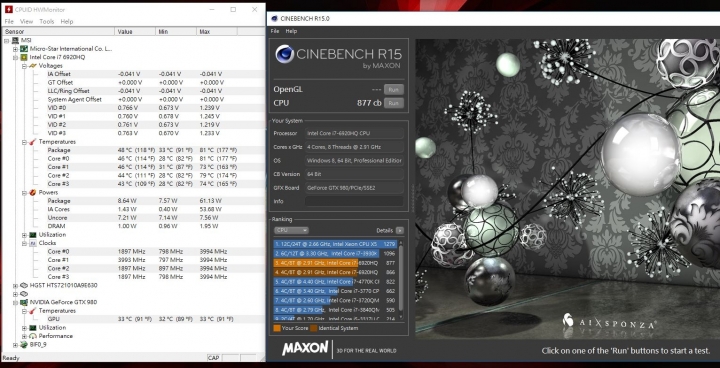Expand the HGST HTS721010A9E630 drive node
The image size is (720, 368).
[15, 285]
